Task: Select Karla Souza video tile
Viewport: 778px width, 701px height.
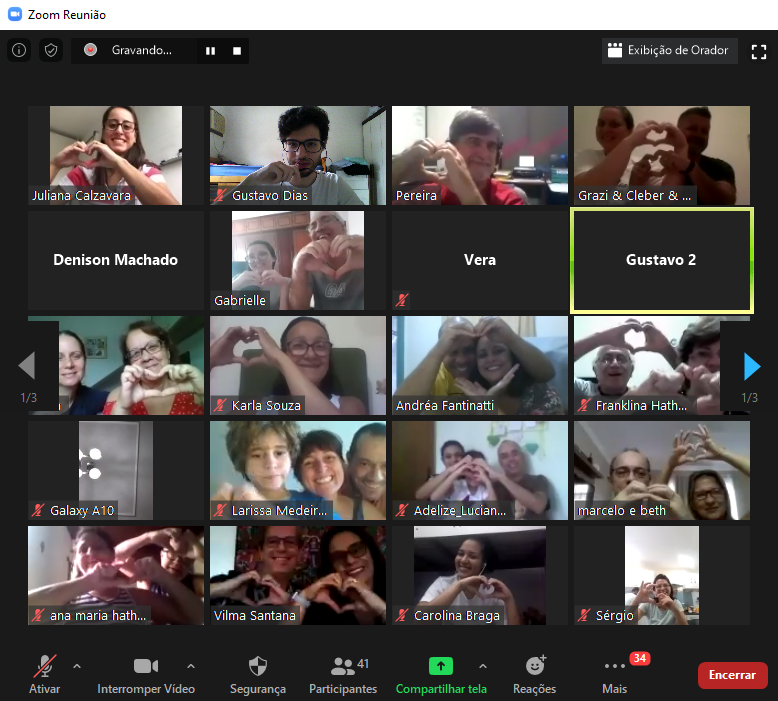Action: pyautogui.click(x=298, y=366)
